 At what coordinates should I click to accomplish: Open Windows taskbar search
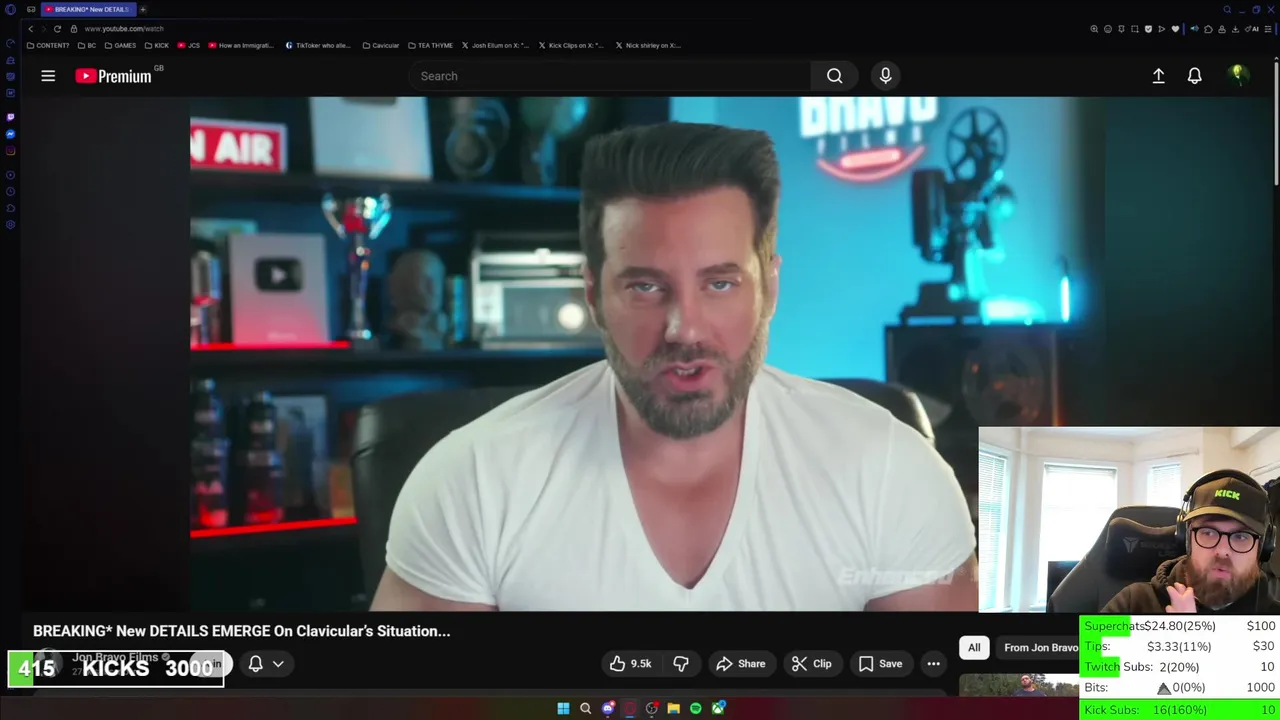585,709
